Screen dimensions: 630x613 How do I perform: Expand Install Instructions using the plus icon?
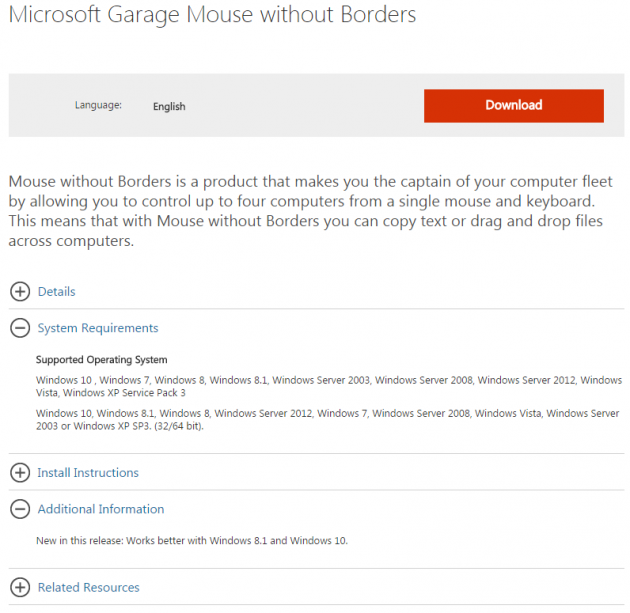[20, 473]
